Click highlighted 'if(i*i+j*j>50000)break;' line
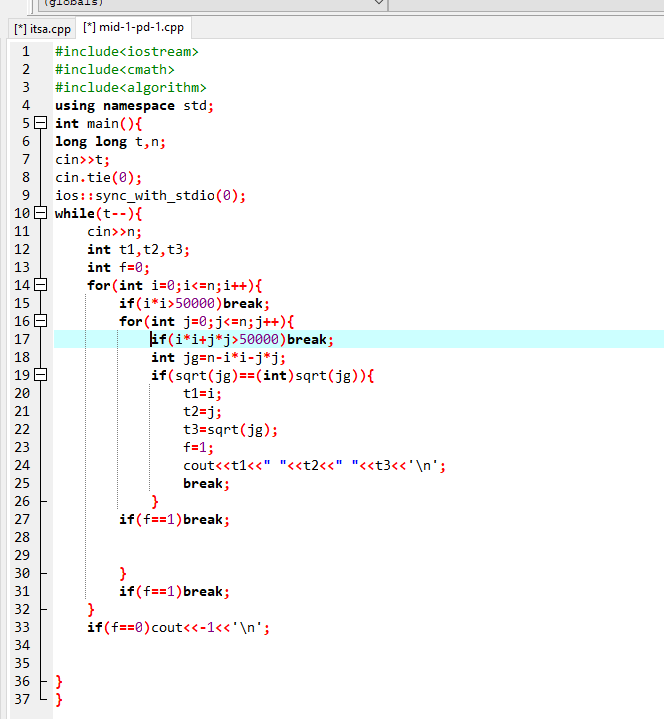Image resolution: width=664 pixels, height=719 pixels. point(243,339)
